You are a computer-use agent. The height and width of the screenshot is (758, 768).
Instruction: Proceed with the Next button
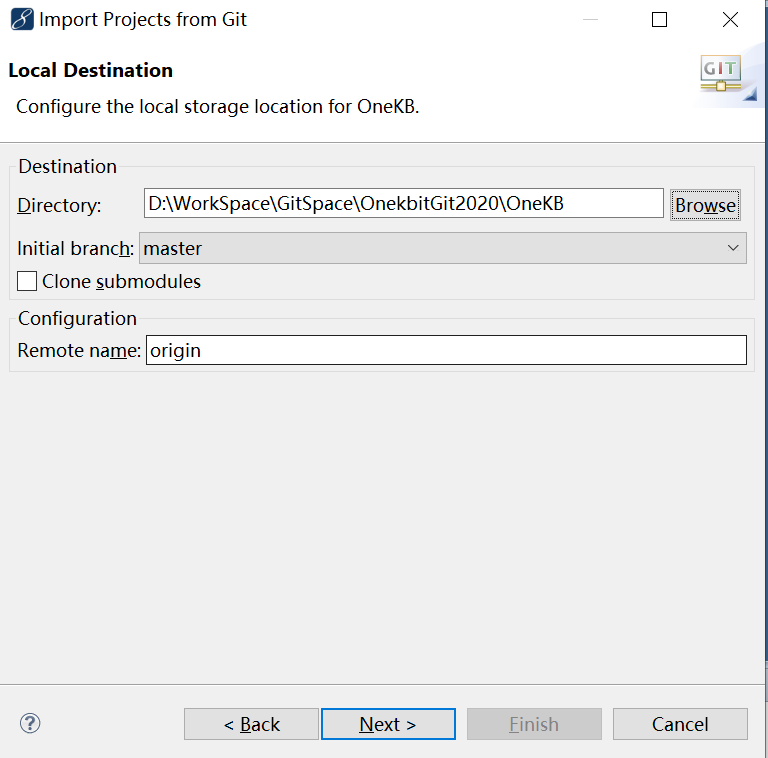pos(388,724)
